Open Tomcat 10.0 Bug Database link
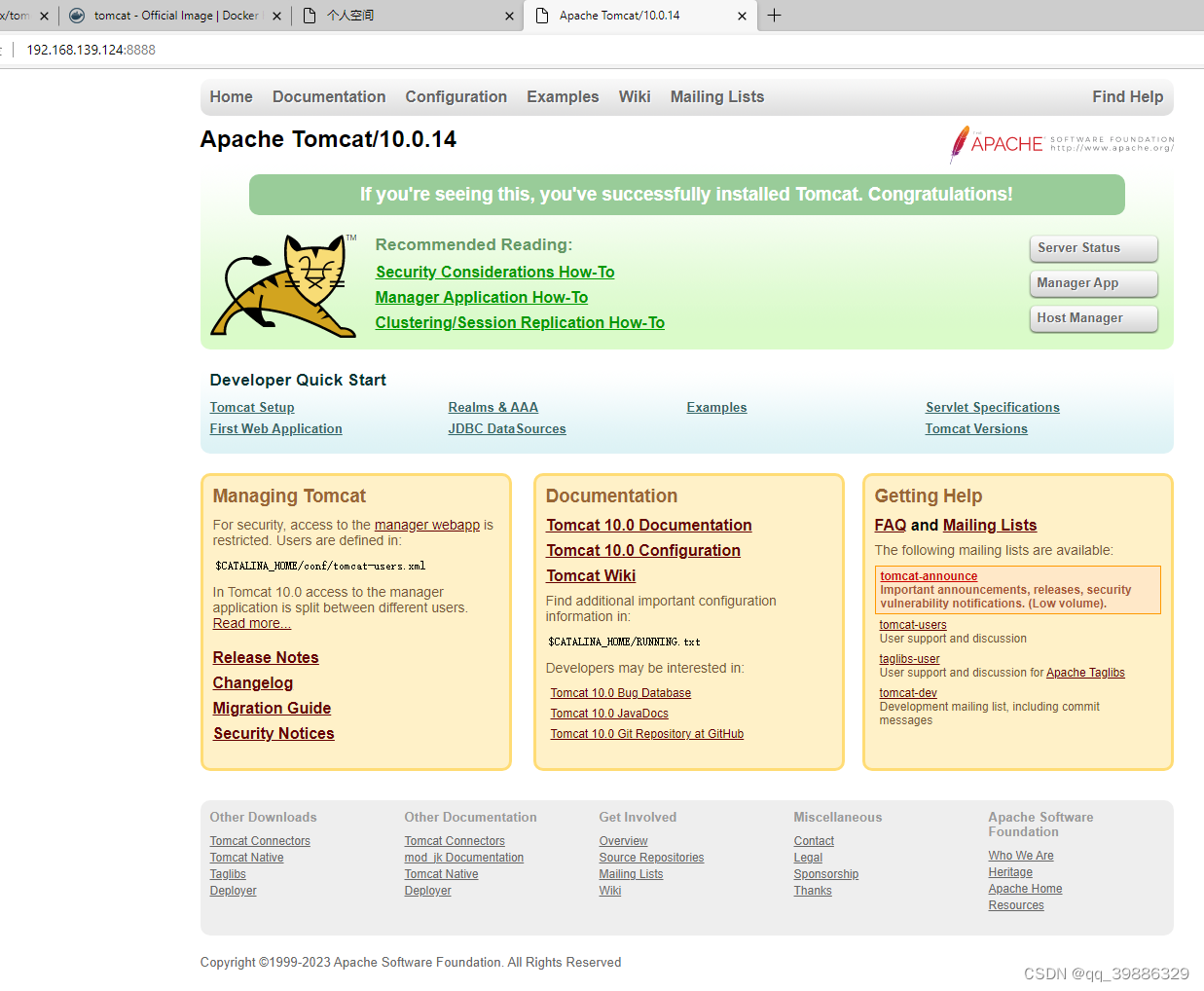 click(621, 693)
